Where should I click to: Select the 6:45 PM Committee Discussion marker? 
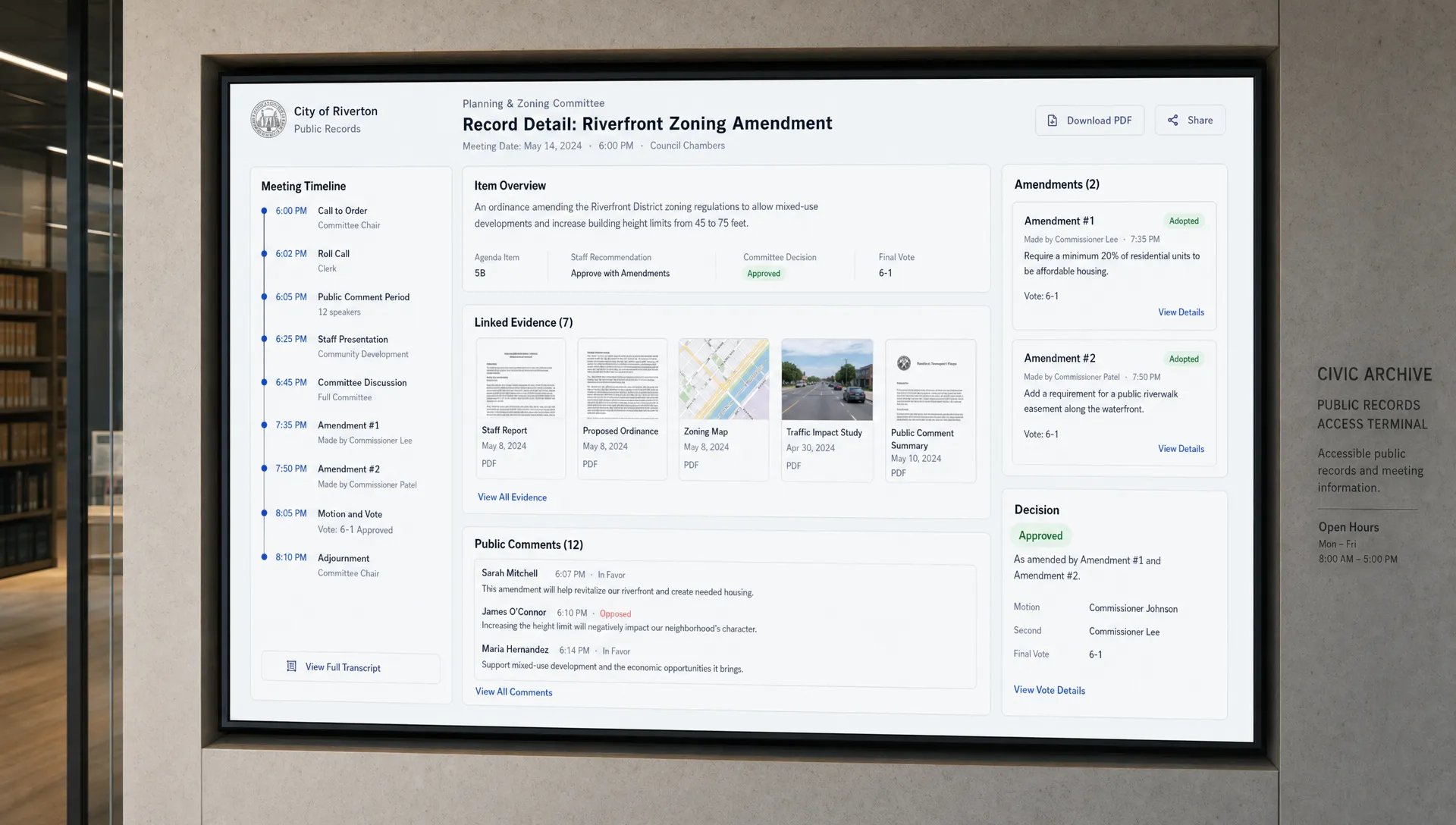(264, 382)
